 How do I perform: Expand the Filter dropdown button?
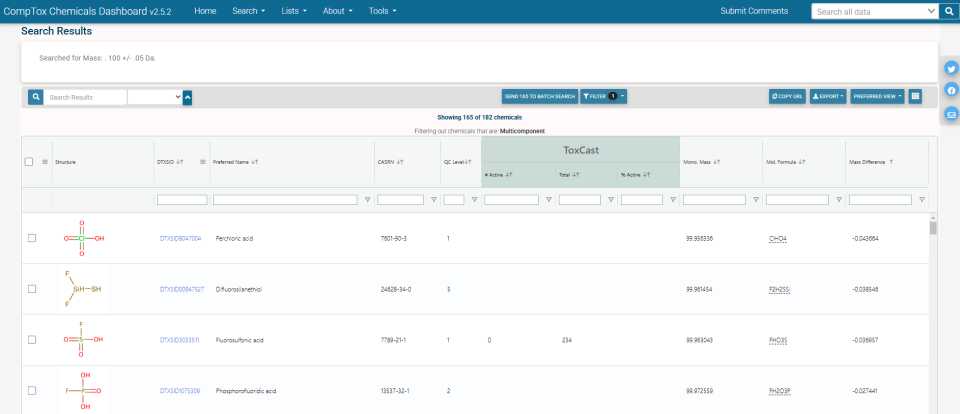coord(604,96)
